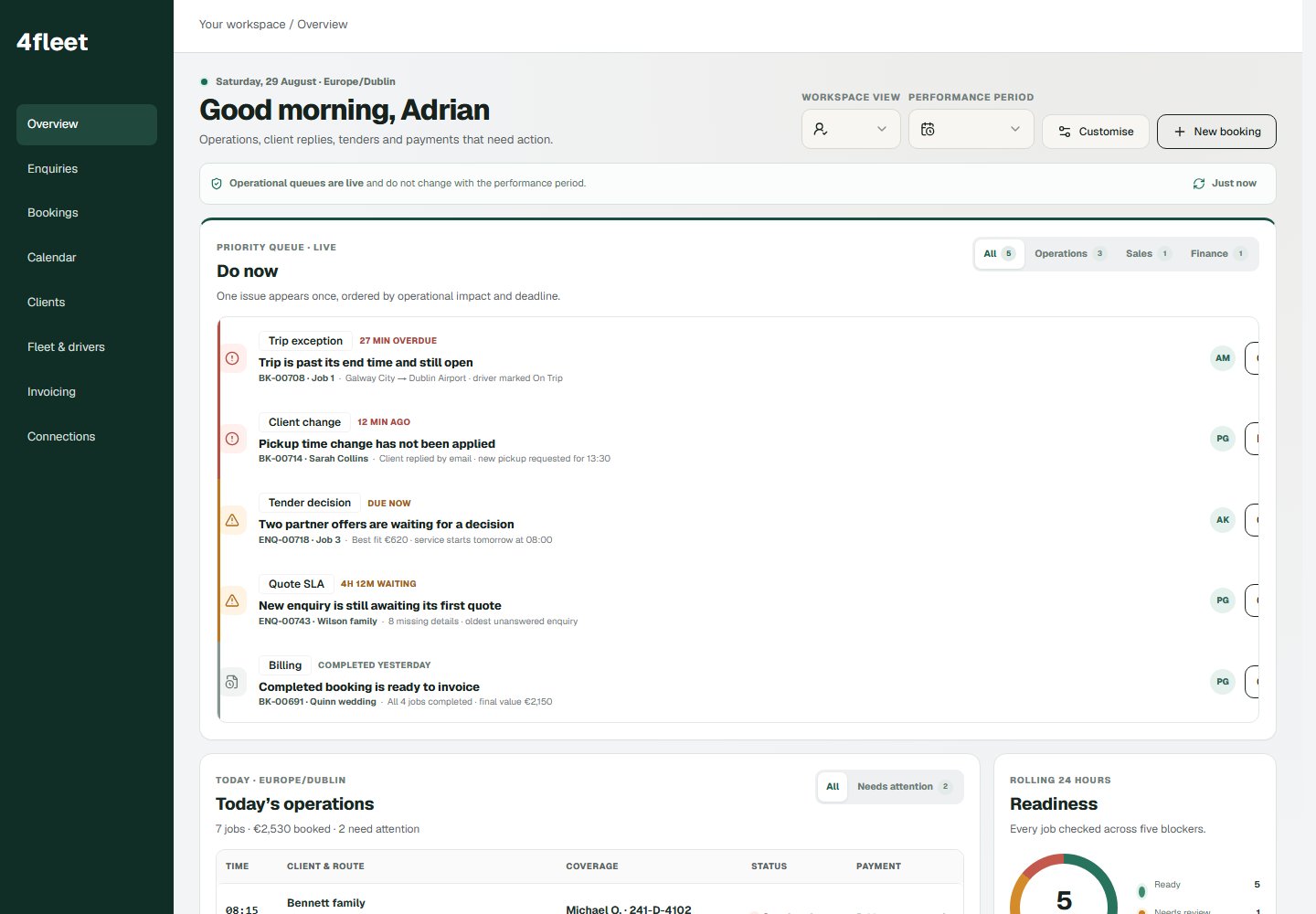Click the red alert icon on Client change row
Viewport: 1316px width, 914px height.
coord(232,439)
